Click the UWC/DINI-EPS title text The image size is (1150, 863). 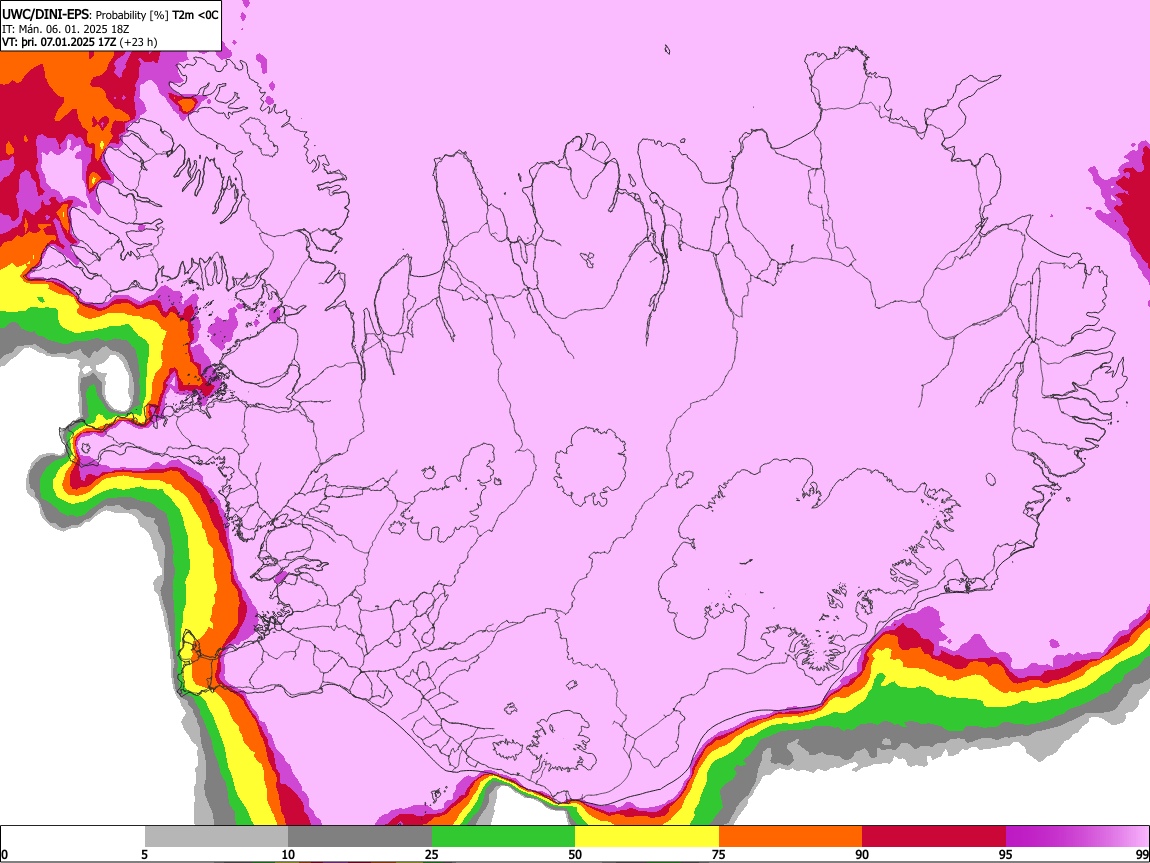tap(45, 14)
